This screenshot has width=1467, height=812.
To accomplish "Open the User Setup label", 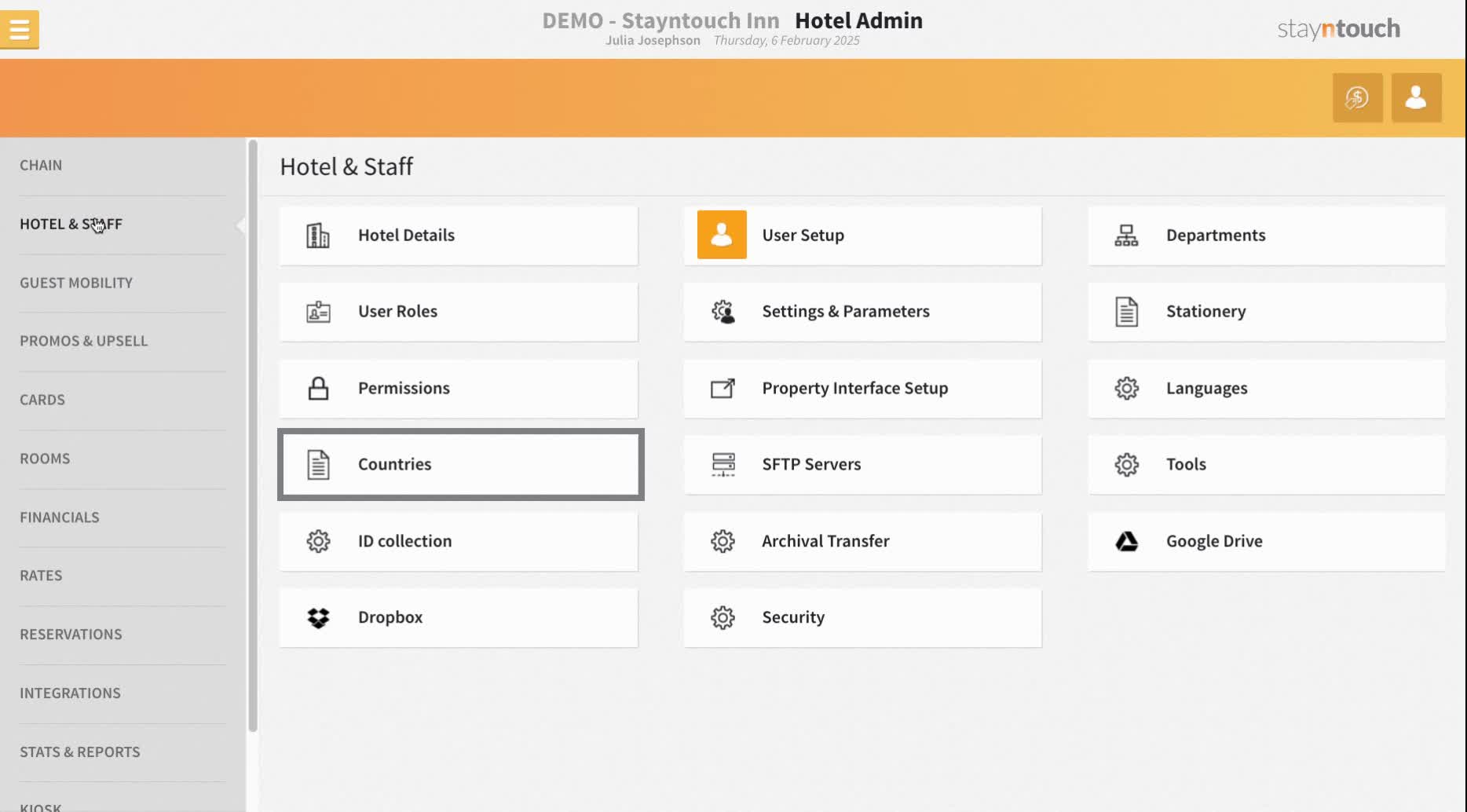I will pyautogui.click(x=803, y=235).
